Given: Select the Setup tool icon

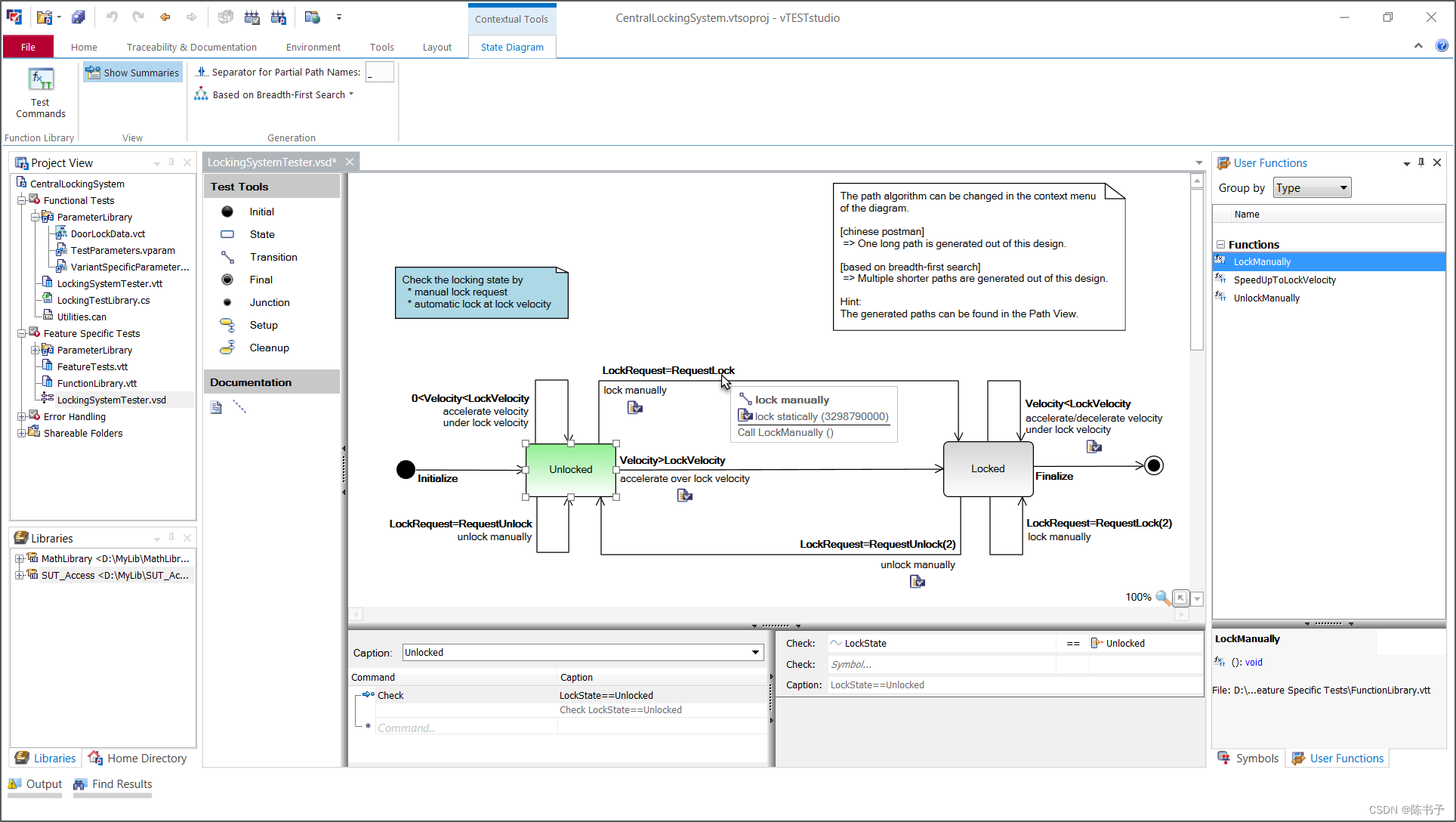Looking at the screenshot, I should pyautogui.click(x=226, y=324).
